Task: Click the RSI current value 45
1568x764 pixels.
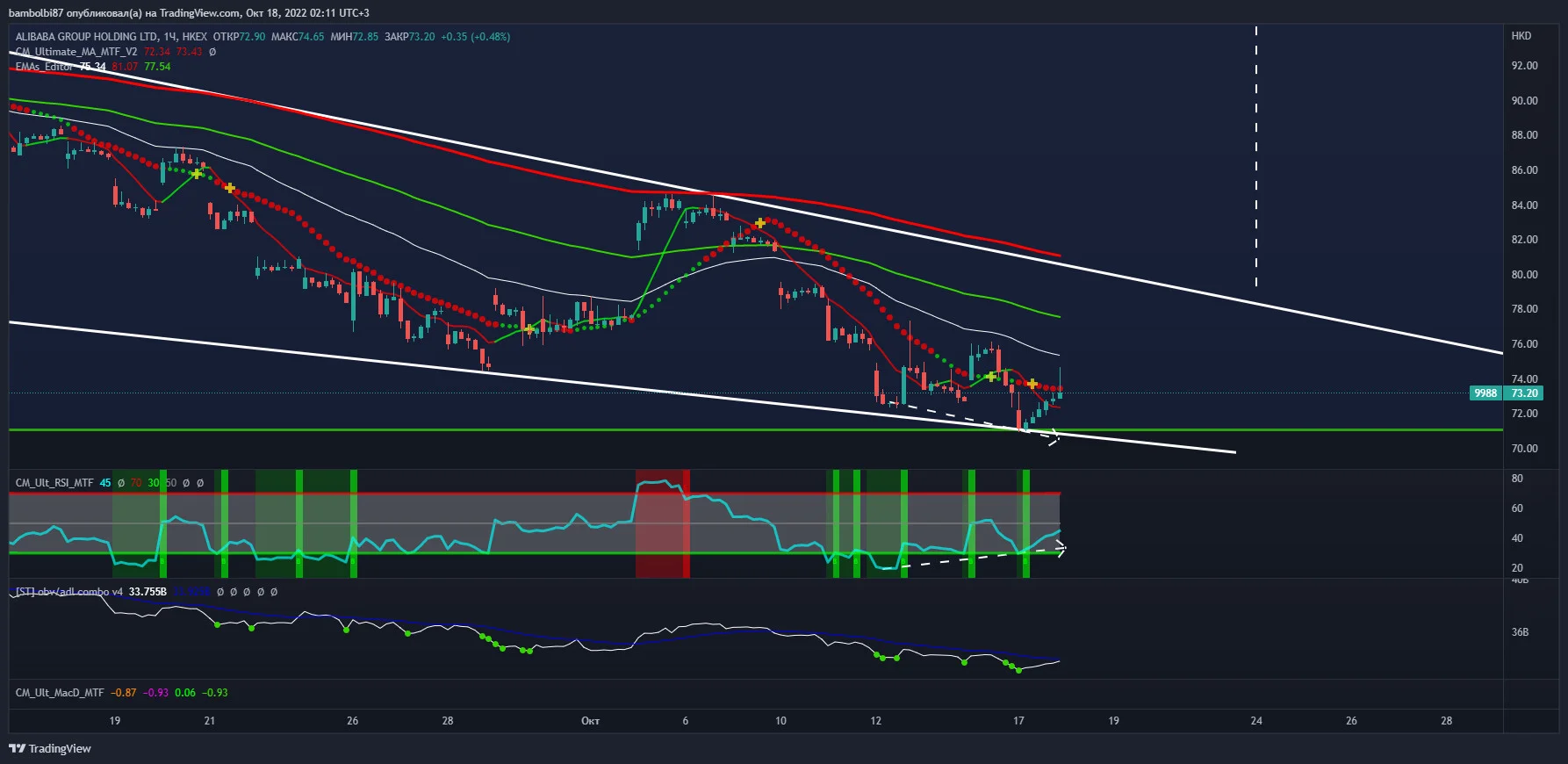Action: tap(105, 483)
